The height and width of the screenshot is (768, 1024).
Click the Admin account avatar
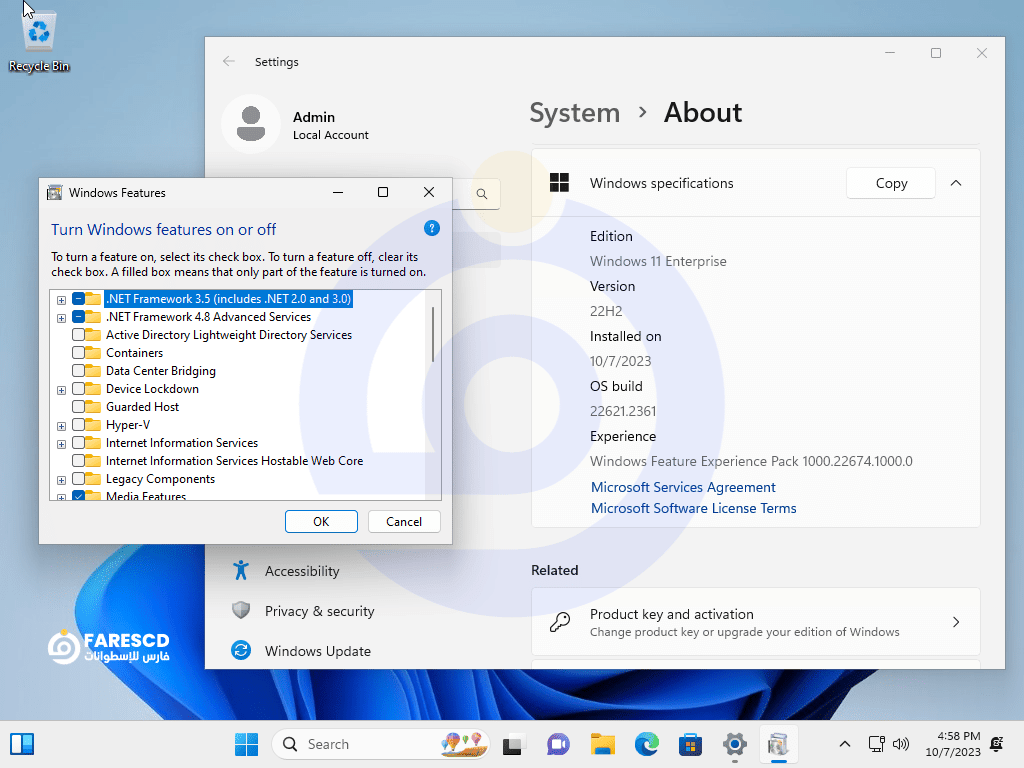coord(251,124)
